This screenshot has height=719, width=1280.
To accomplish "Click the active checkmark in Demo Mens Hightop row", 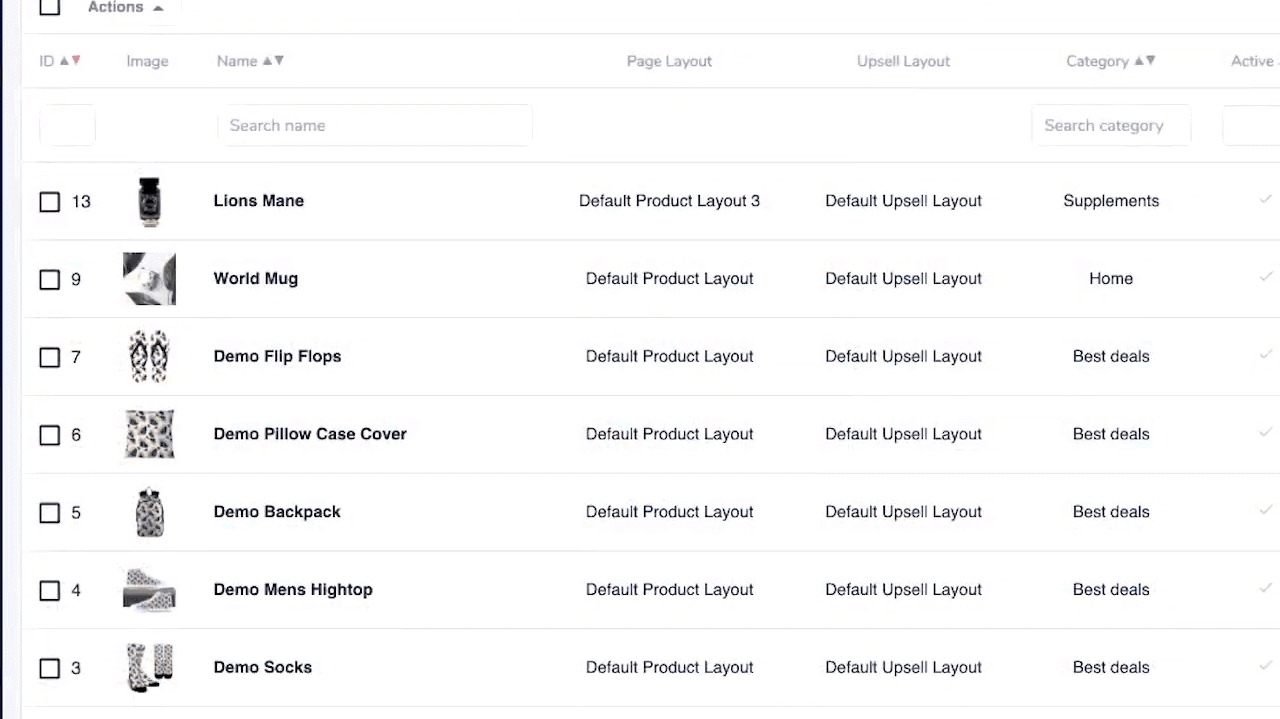I will [x=1266, y=588].
